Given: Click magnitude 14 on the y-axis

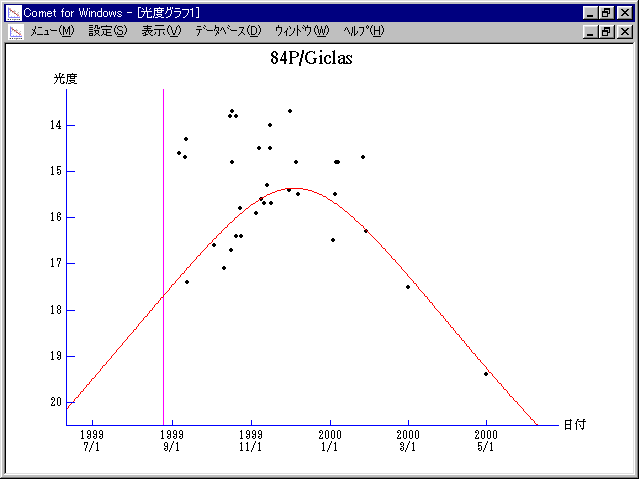Looking at the screenshot, I should tap(56, 125).
